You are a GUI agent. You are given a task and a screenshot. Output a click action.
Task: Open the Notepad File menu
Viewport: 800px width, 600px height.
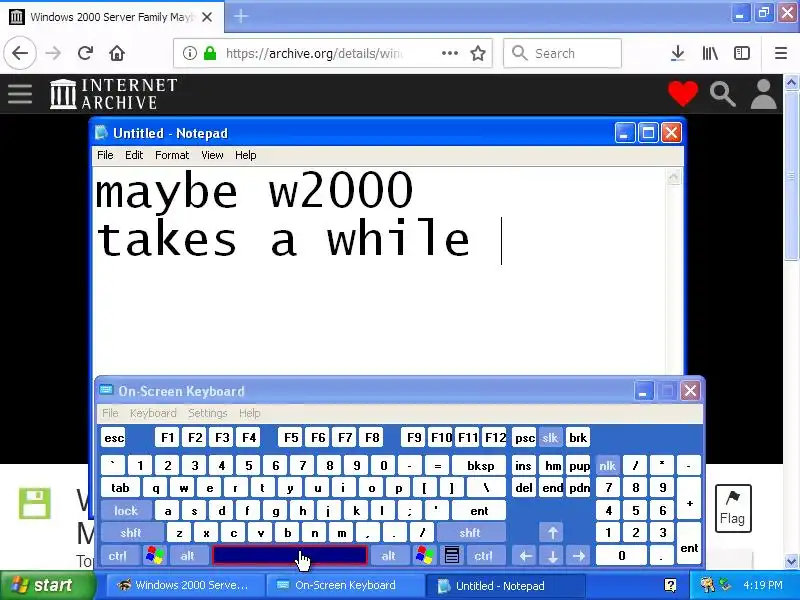105,155
